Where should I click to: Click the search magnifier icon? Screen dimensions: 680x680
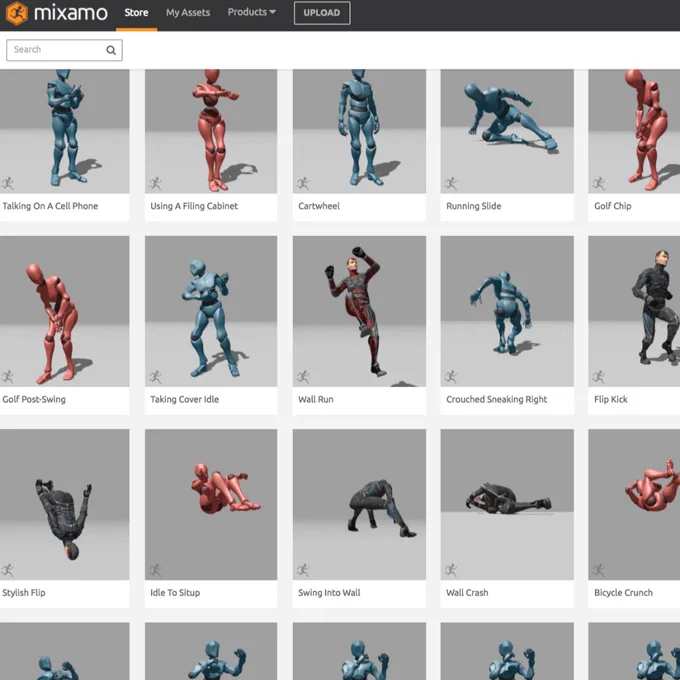[111, 50]
